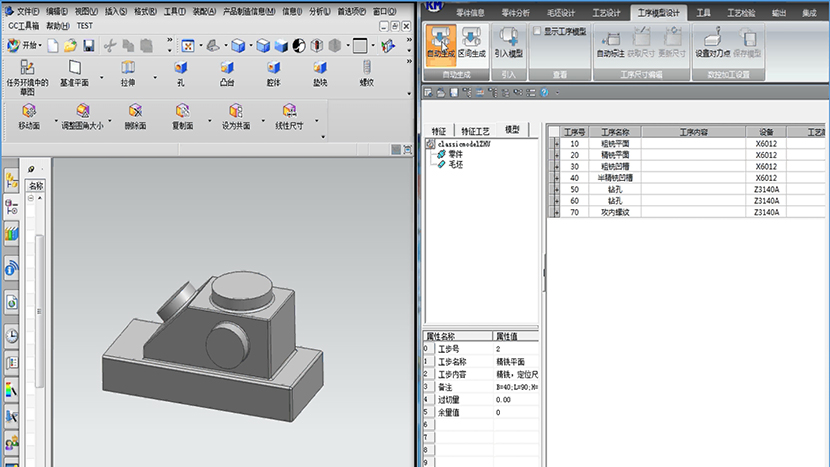Open the 特征工艺 panel tab
830x467 pixels.
(x=475, y=130)
